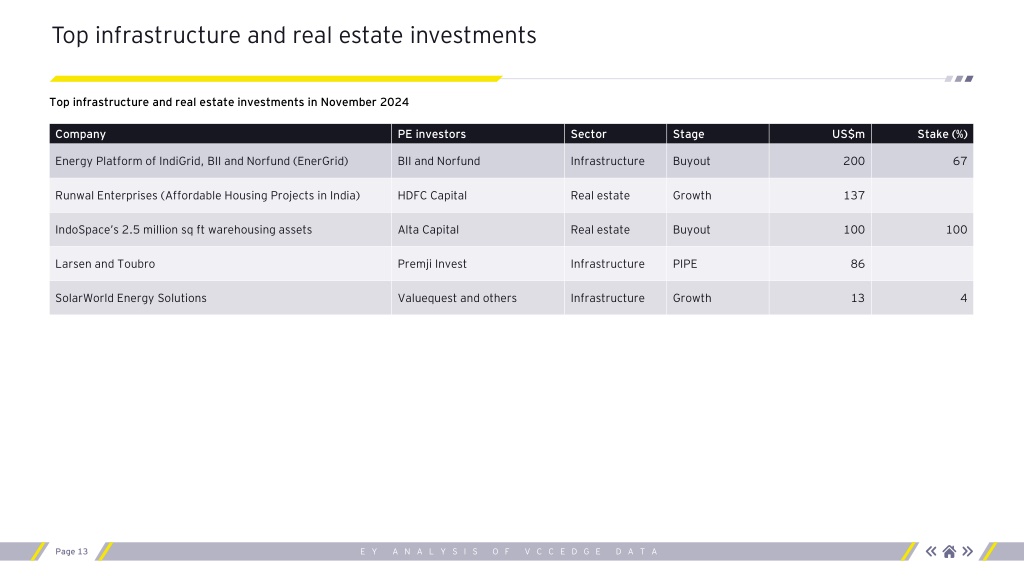This screenshot has height=576, width=1024.
Task: Click the EnerGrid company row
Action: (x=511, y=161)
